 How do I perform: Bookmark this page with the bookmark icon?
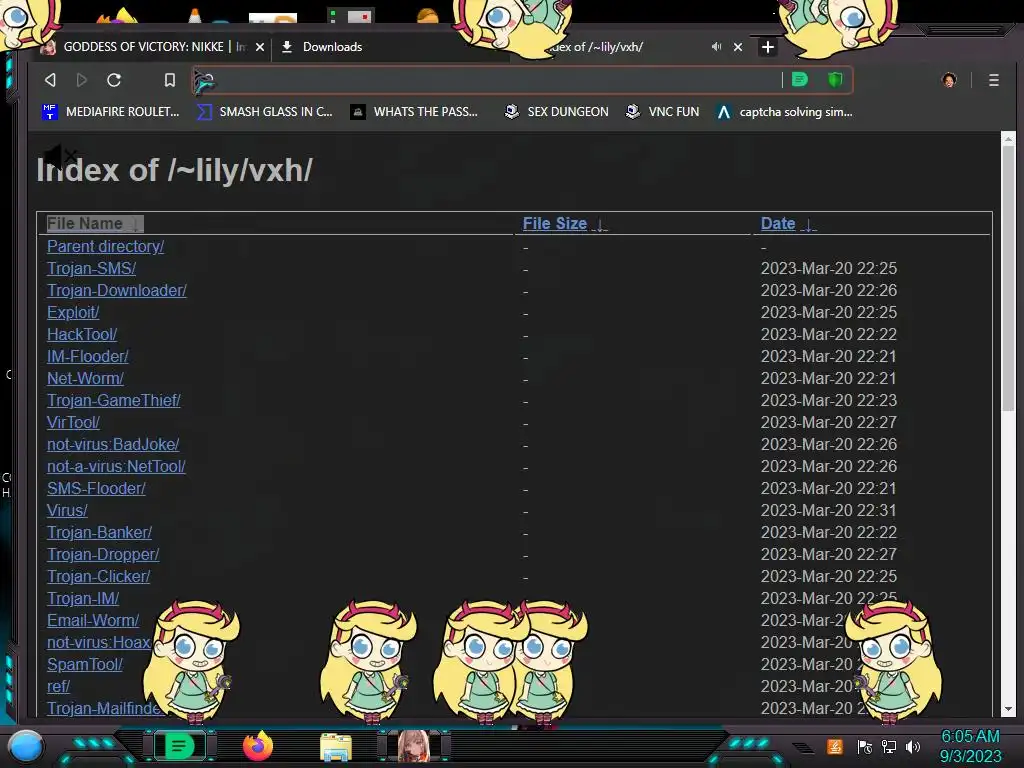[170, 80]
